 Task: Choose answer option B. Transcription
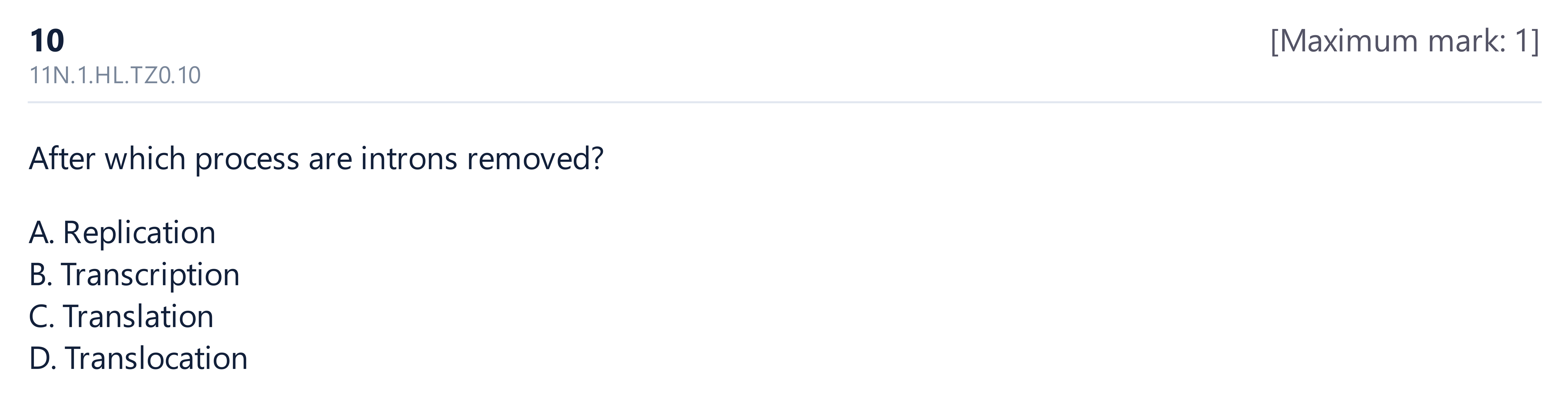click(134, 275)
